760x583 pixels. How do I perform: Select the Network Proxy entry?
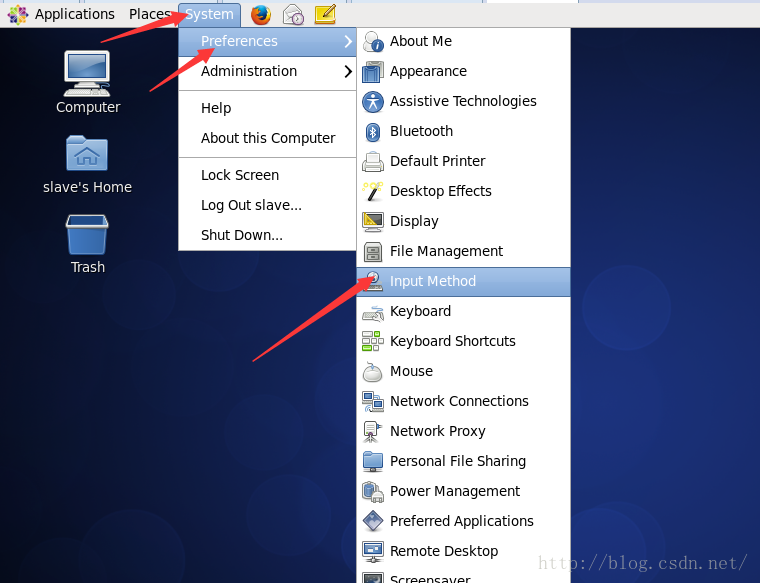(463, 432)
